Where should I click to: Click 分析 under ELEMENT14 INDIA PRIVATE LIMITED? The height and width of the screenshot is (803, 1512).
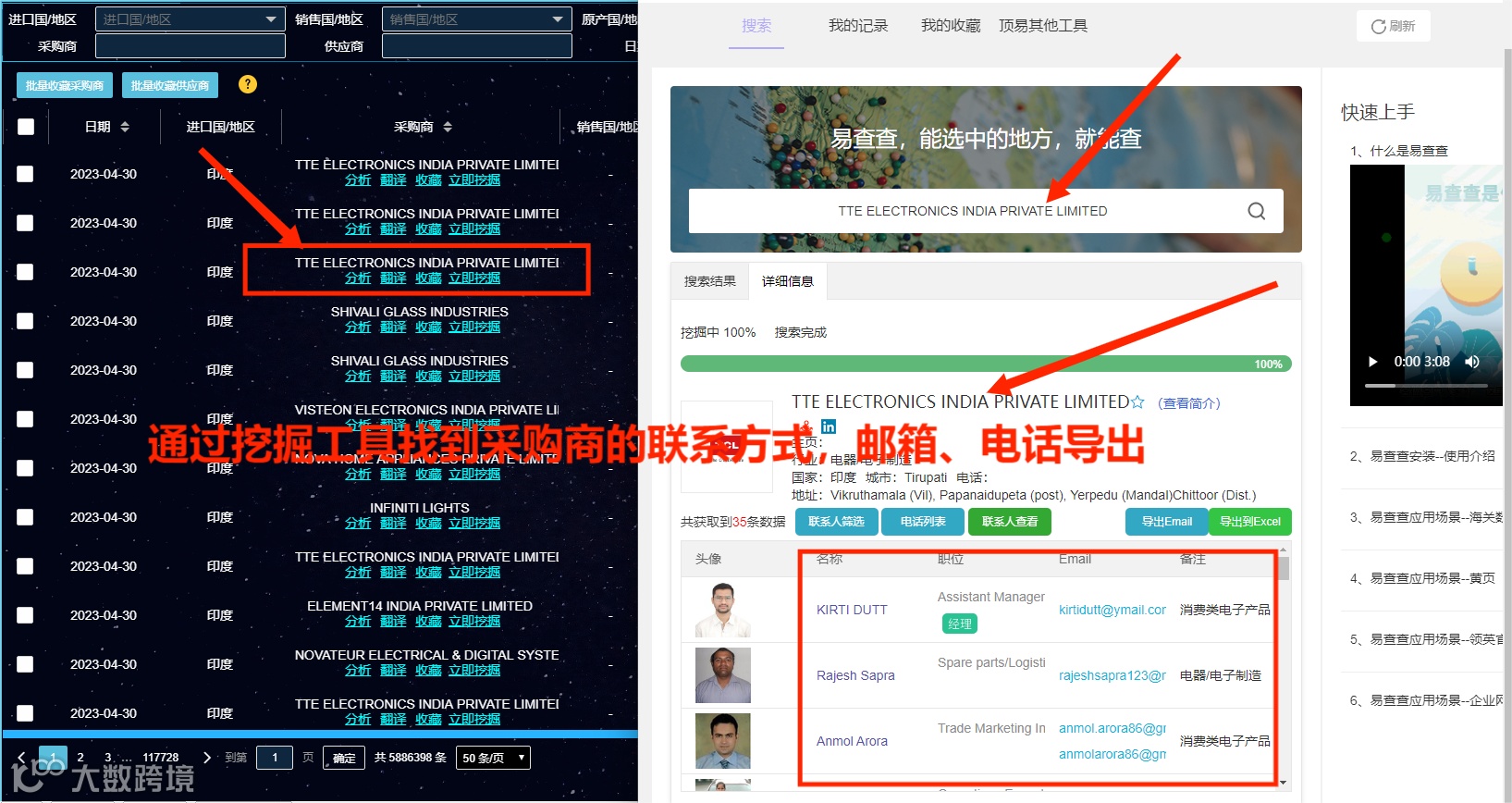(358, 622)
